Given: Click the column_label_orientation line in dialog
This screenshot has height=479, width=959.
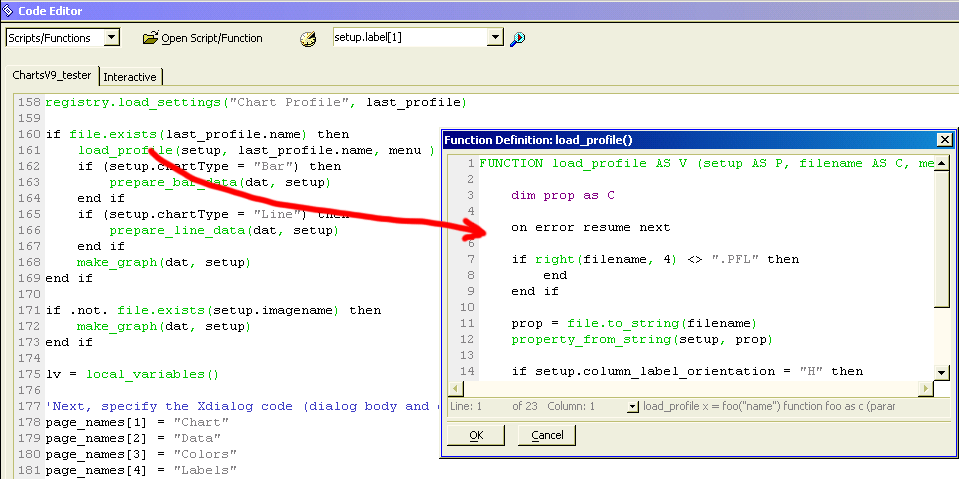Looking at the screenshot, I should pyautogui.click(x=687, y=371).
